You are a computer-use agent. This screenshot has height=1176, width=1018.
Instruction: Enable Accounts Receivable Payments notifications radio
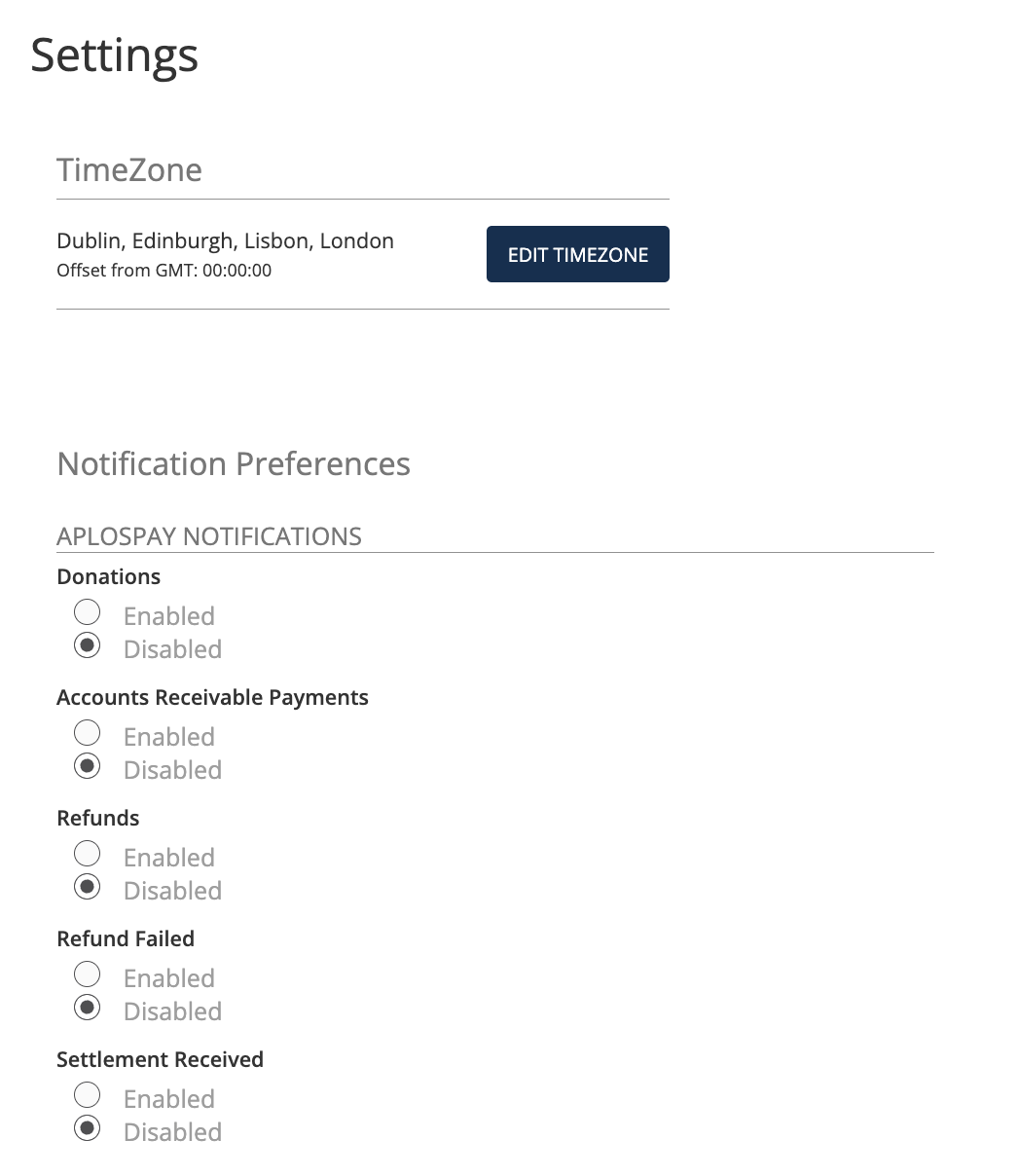88,733
